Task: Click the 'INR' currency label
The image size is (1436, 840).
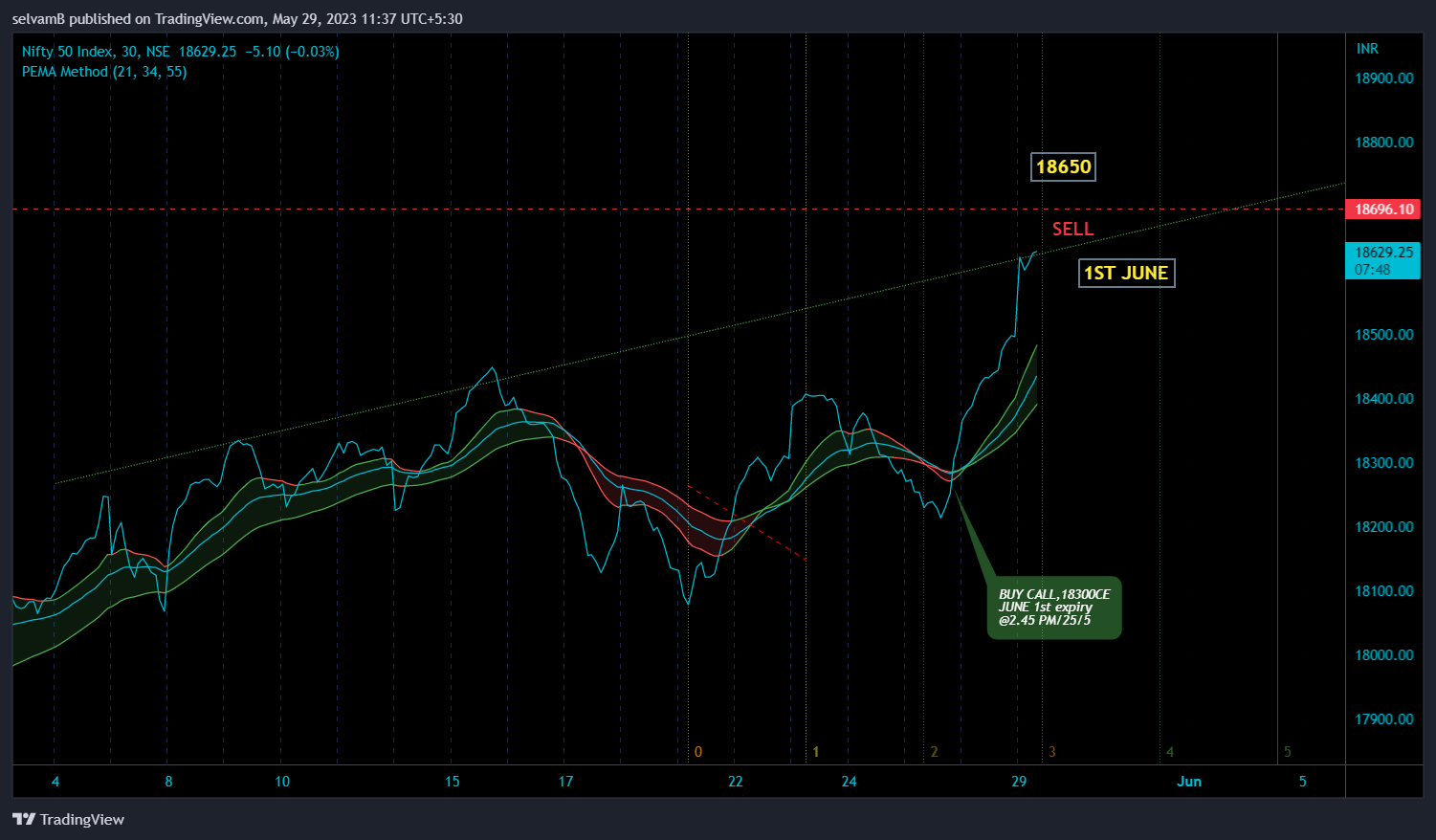Action: click(x=1367, y=48)
